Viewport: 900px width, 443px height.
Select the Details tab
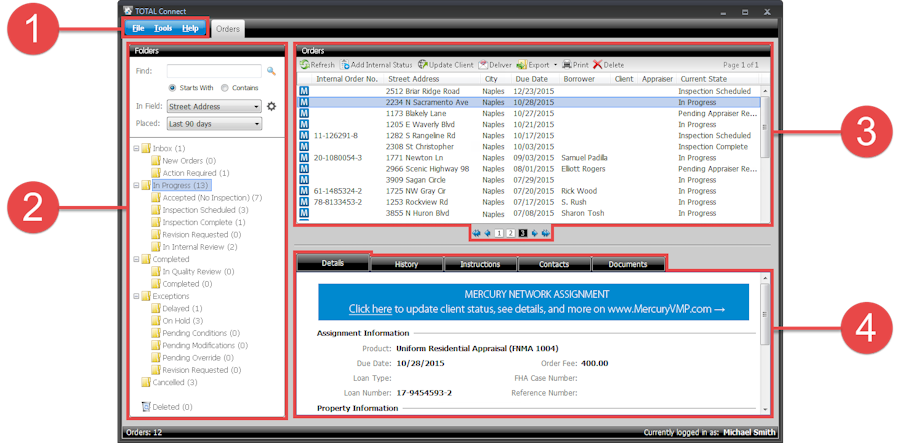point(333,263)
